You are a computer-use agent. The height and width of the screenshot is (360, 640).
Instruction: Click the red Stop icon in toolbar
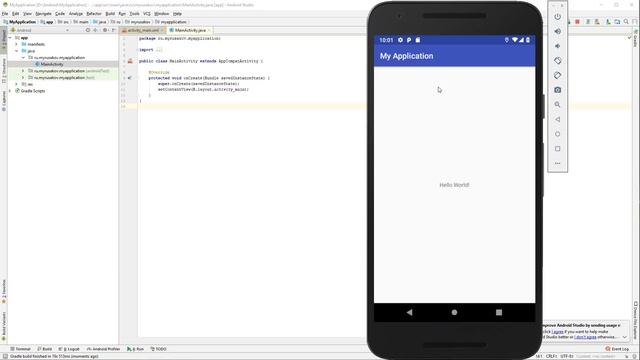[x=577, y=22]
